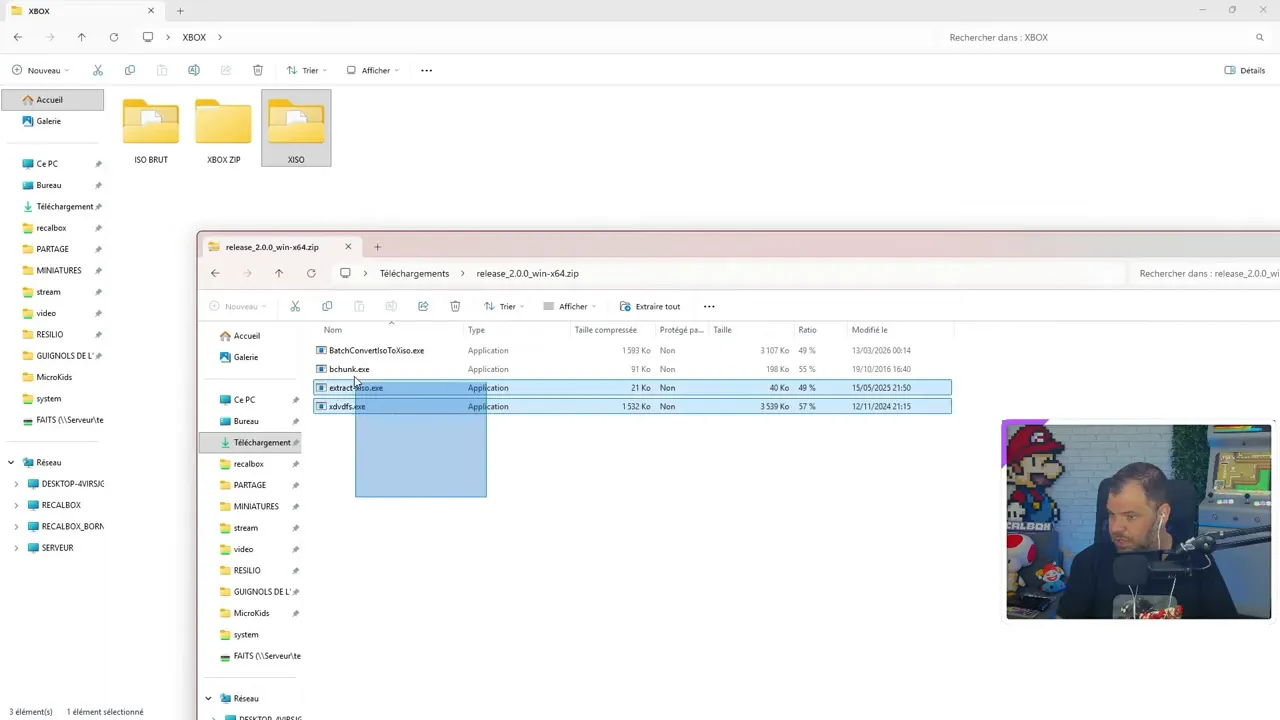Go back in the zip window
Viewport: 1280px width, 720px height.
(215, 273)
